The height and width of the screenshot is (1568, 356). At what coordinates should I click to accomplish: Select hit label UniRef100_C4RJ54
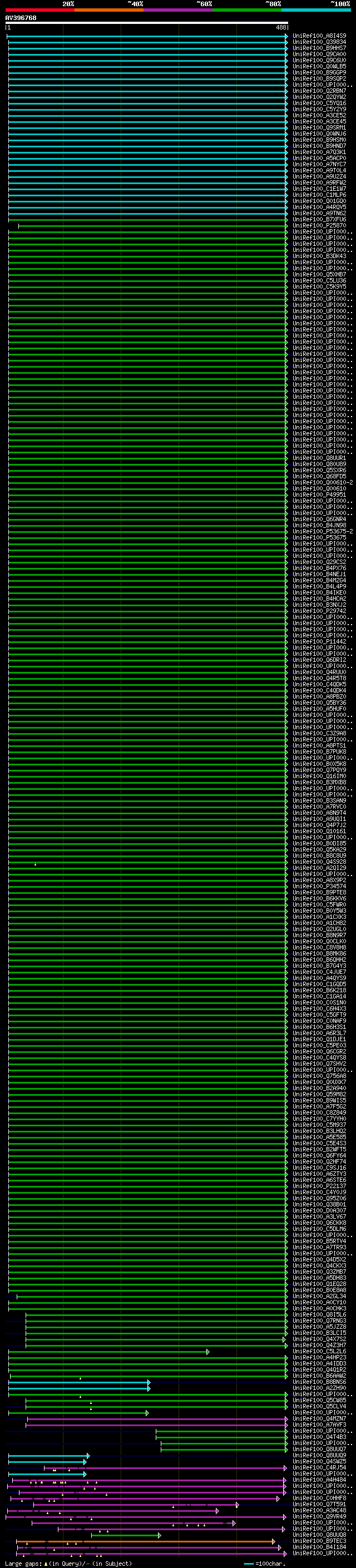[x=319, y=1467]
